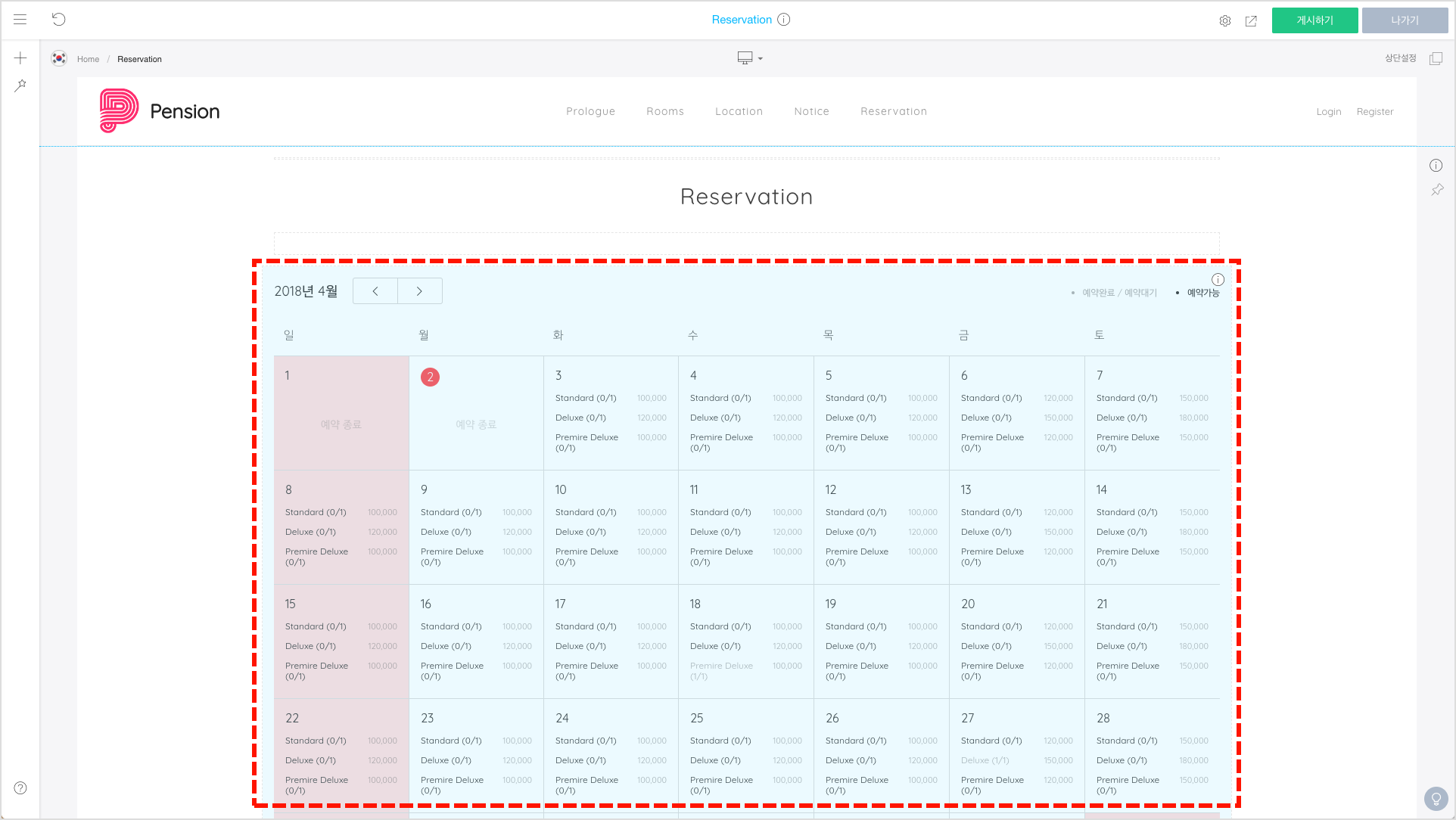Open the hamburger menu icon

tap(20, 20)
